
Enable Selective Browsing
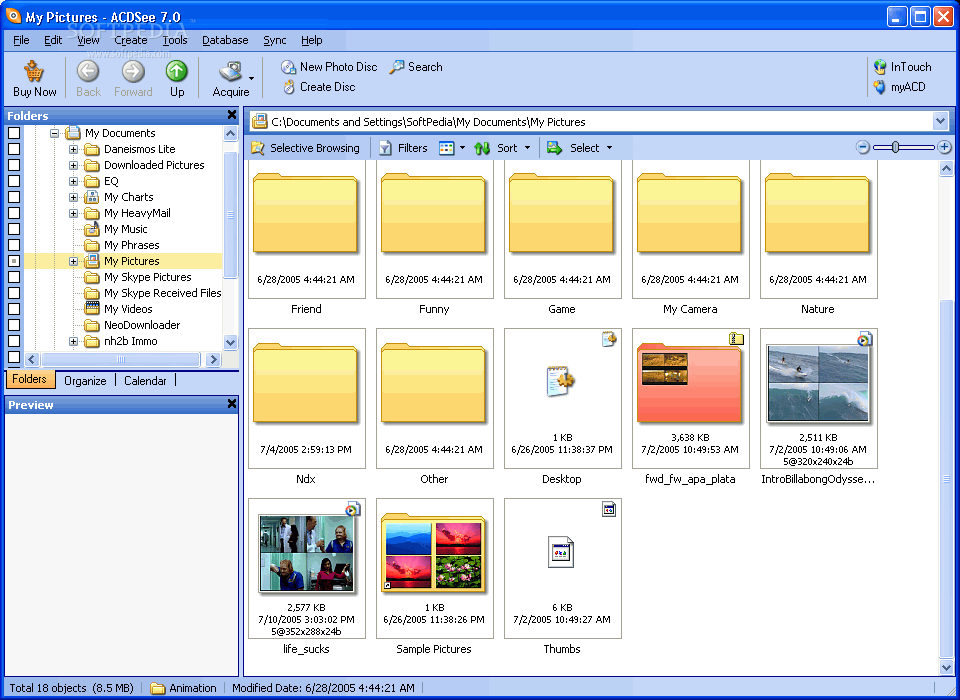[305, 148]
